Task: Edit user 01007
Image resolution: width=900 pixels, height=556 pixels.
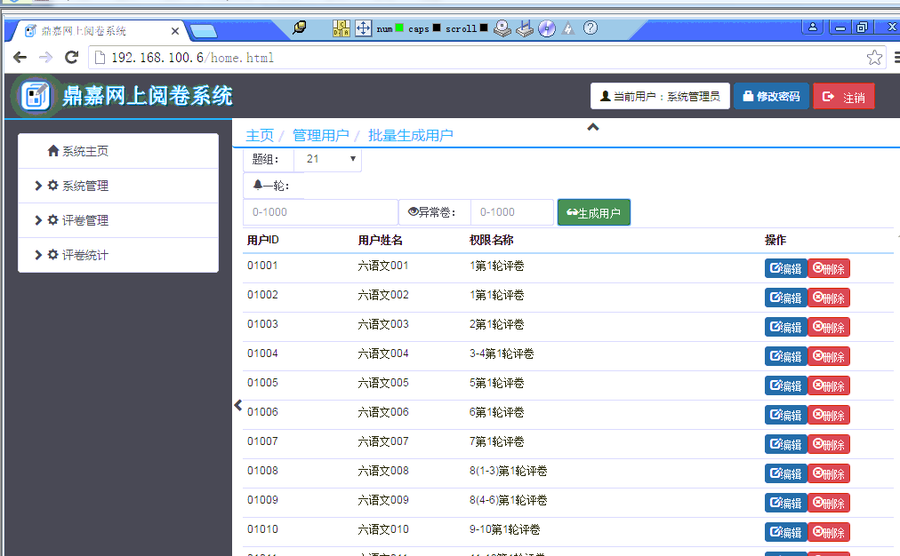Action: [786, 444]
